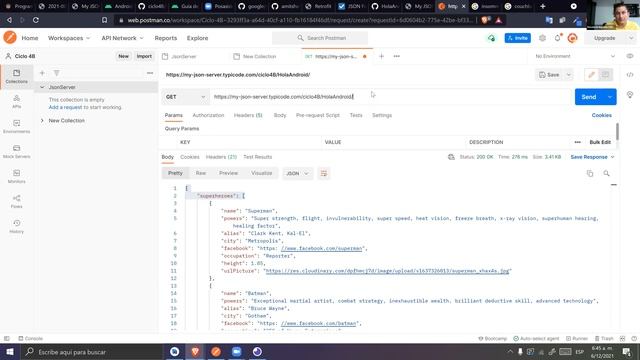Image resolution: width=640 pixels, height=360 pixels.
Task: Click the Send button
Action: coord(589,97)
